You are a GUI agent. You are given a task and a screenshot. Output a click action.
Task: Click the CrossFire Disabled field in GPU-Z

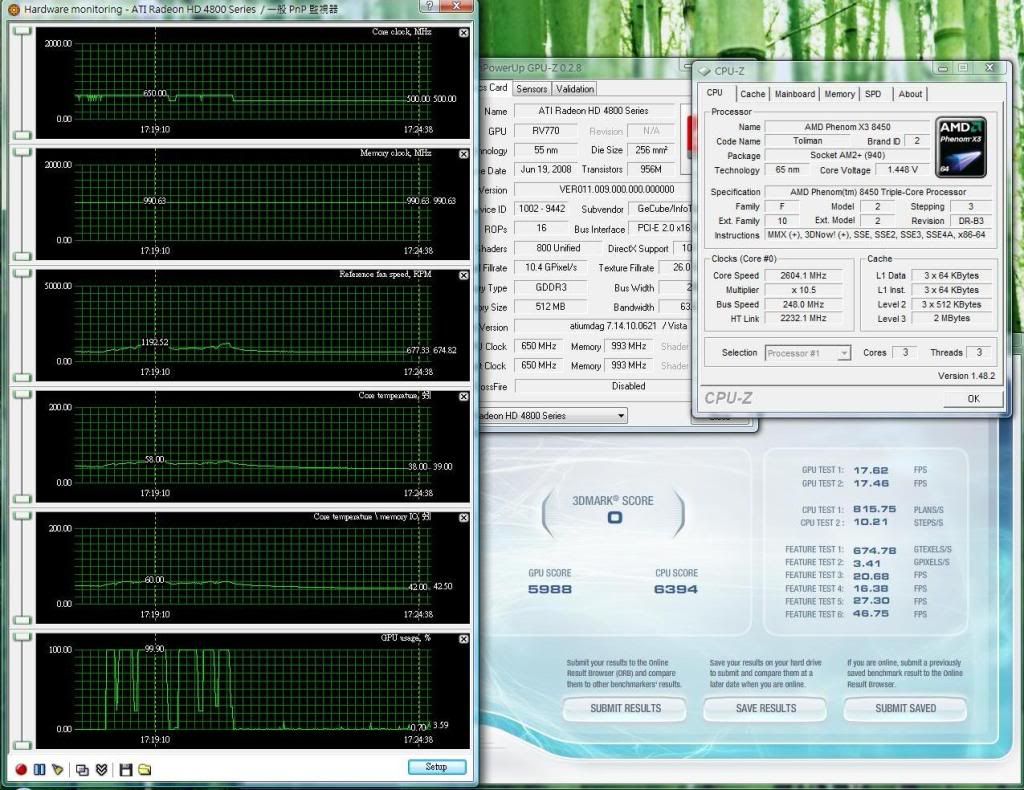click(603, 387)
